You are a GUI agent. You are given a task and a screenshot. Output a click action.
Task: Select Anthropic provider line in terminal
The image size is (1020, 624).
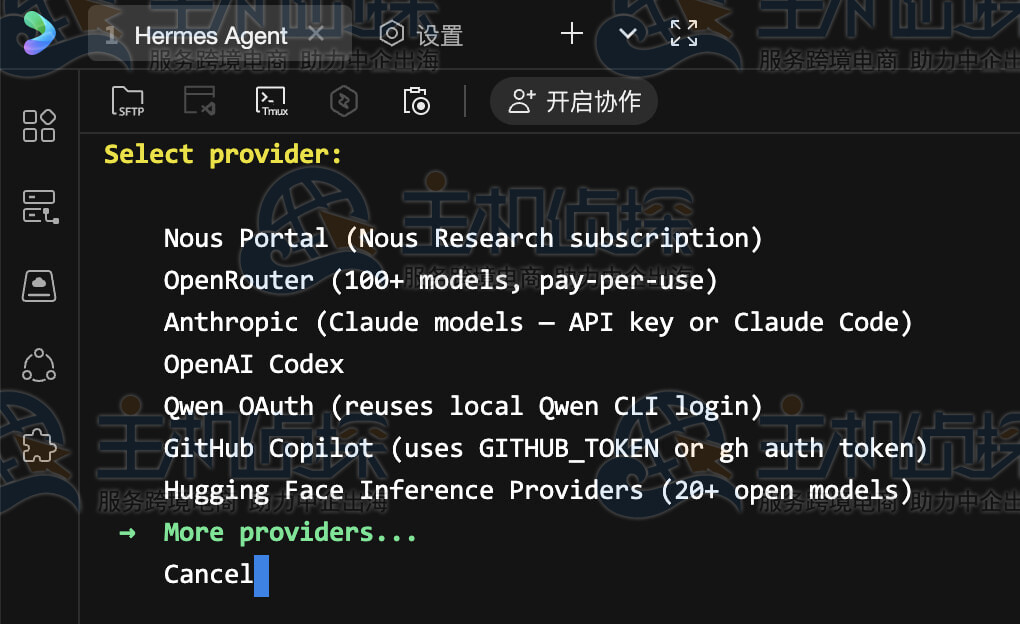tap(538, 322)
